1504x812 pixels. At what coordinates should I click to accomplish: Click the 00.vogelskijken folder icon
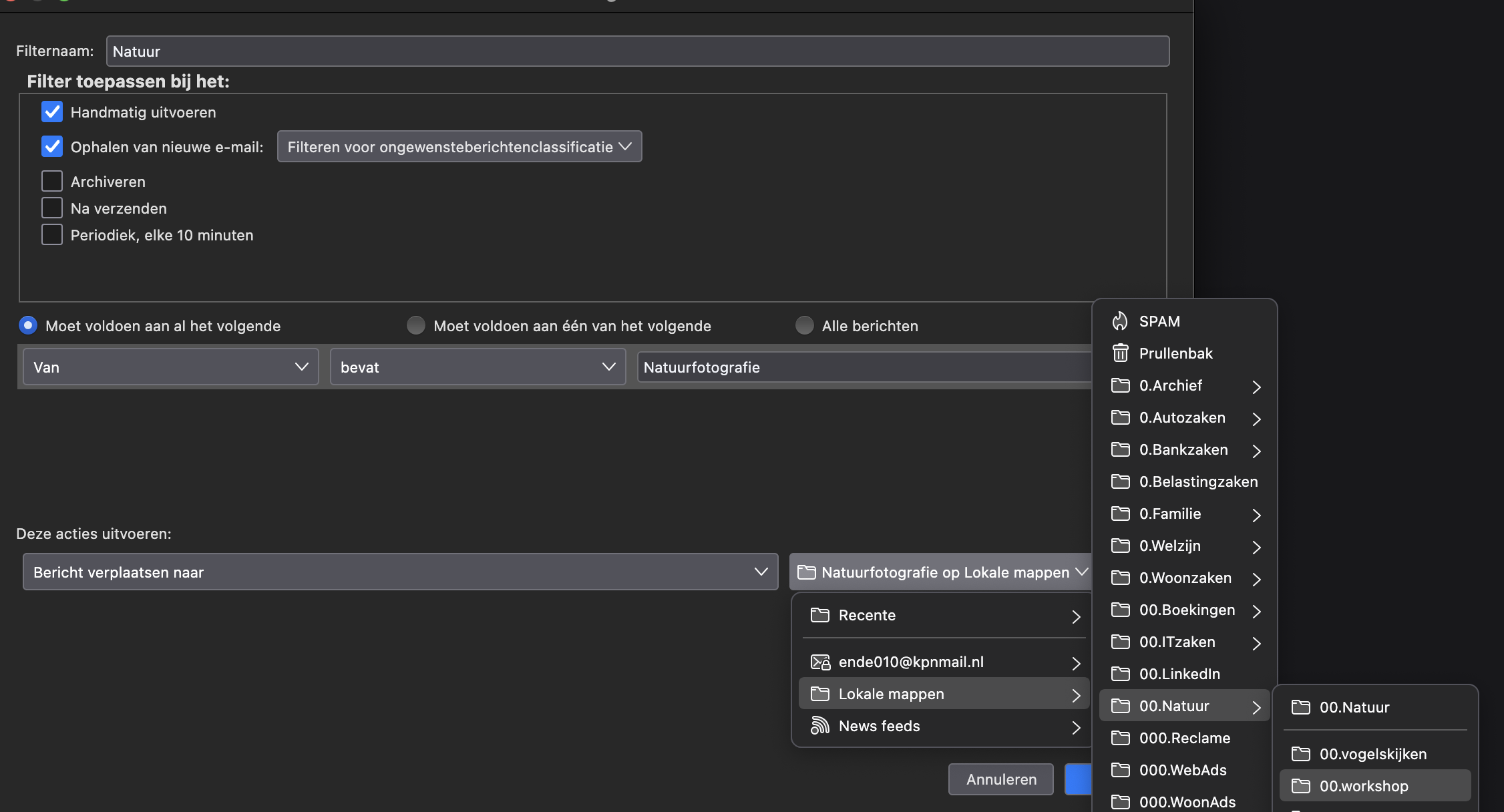coord(1300,754)
